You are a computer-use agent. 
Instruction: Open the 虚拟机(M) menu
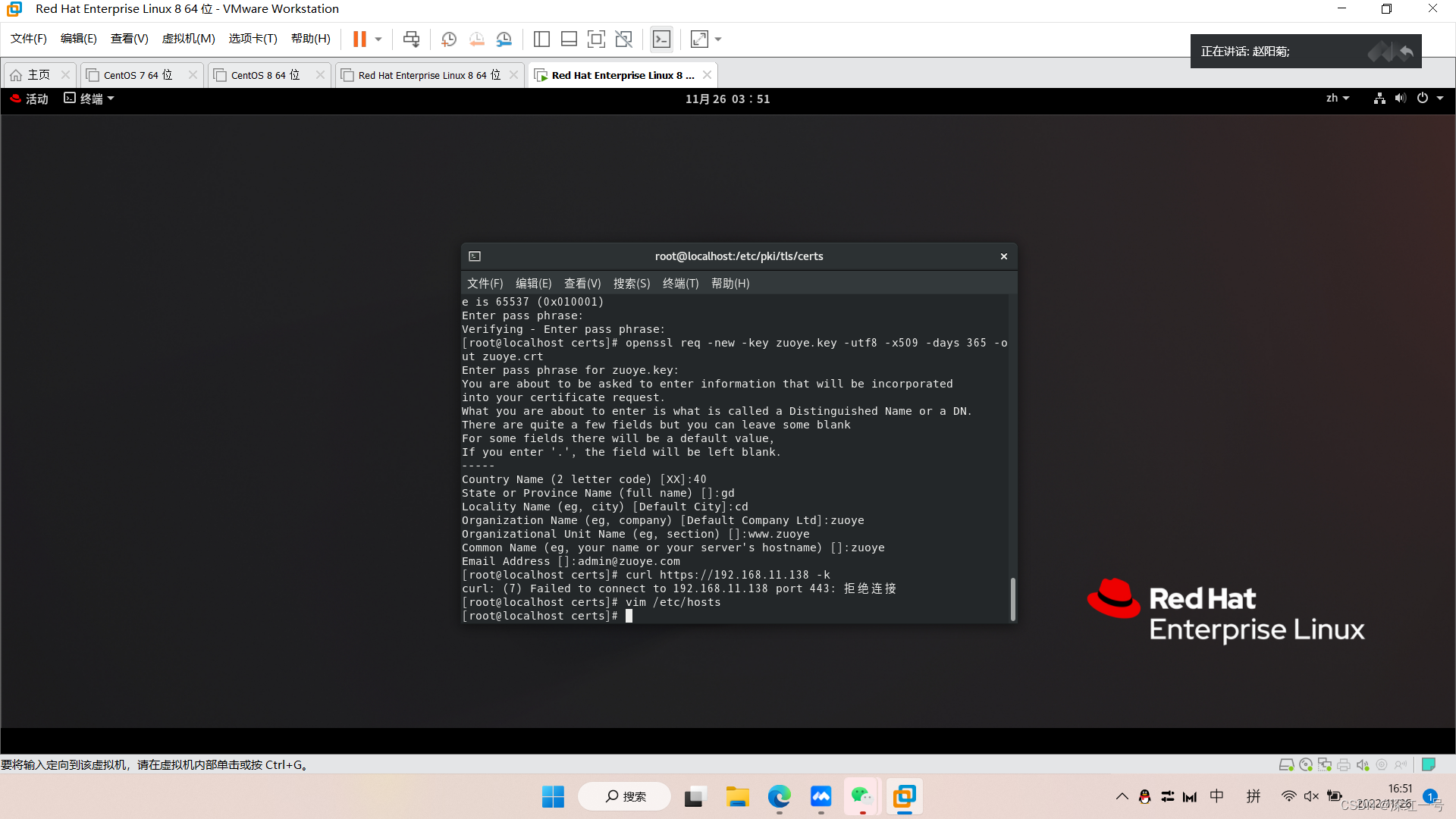coord(188,39)
